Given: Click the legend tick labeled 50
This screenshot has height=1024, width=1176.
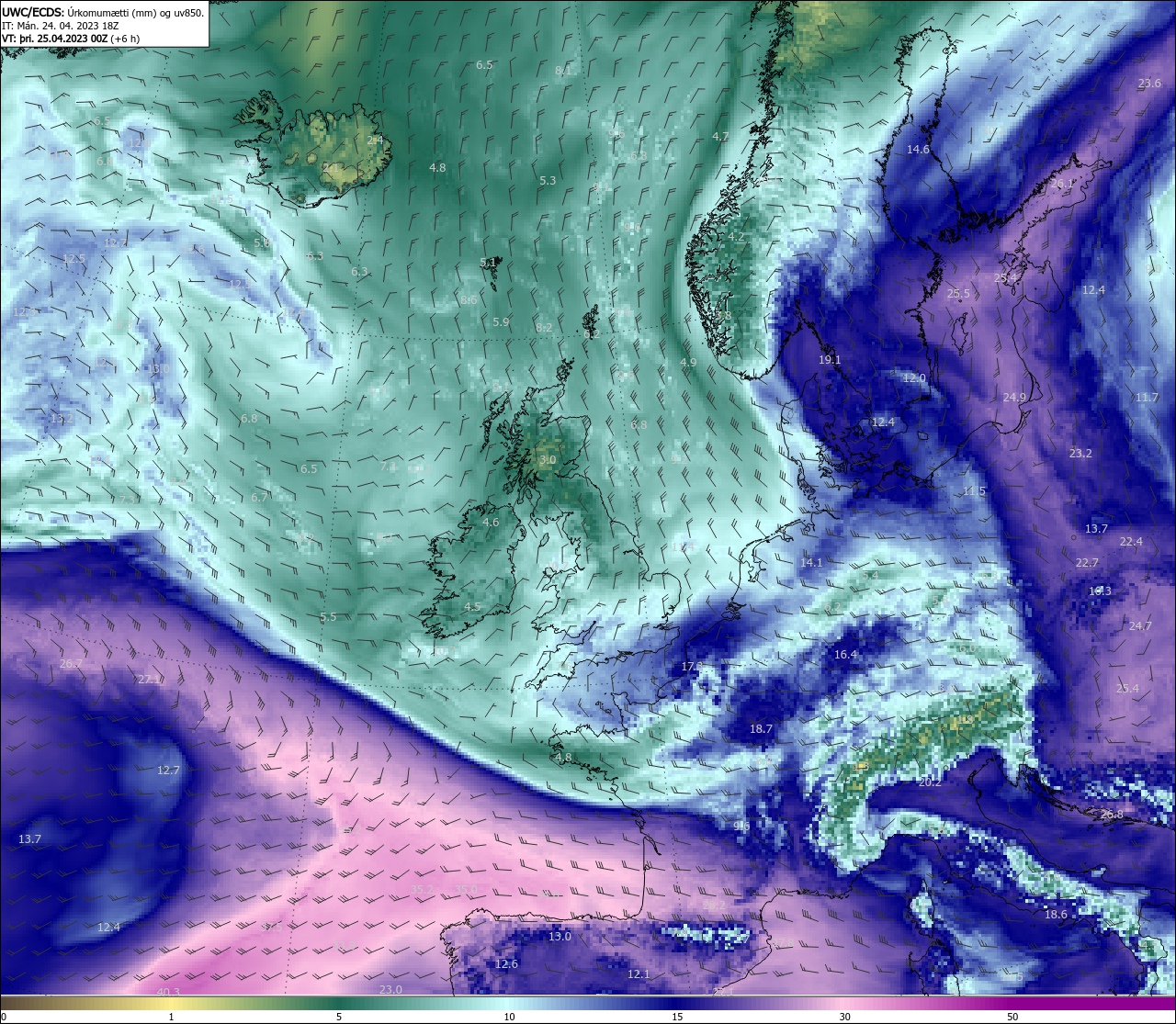Looking at the screenshot, I should [x=1012, y=1017].
